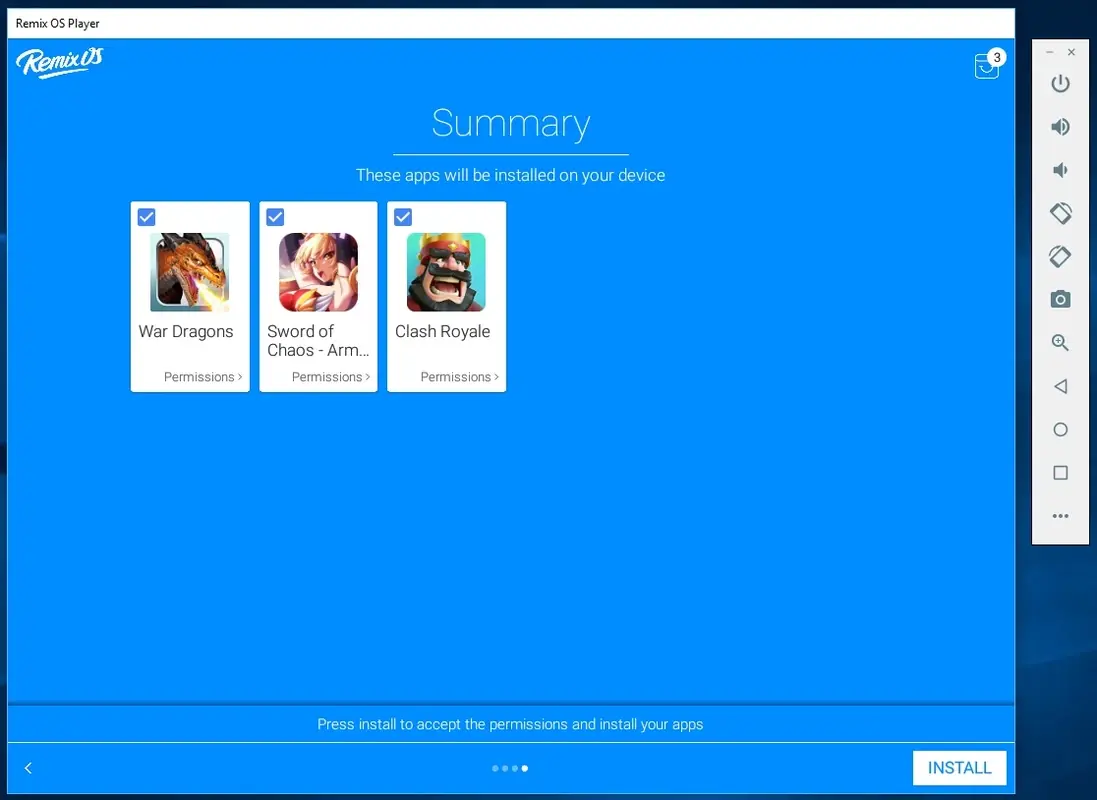The width and height of the screenshot is (1097, 800).
Task: Uncheck the War Dragons checkbox
Action: click(x=146, y=217)
